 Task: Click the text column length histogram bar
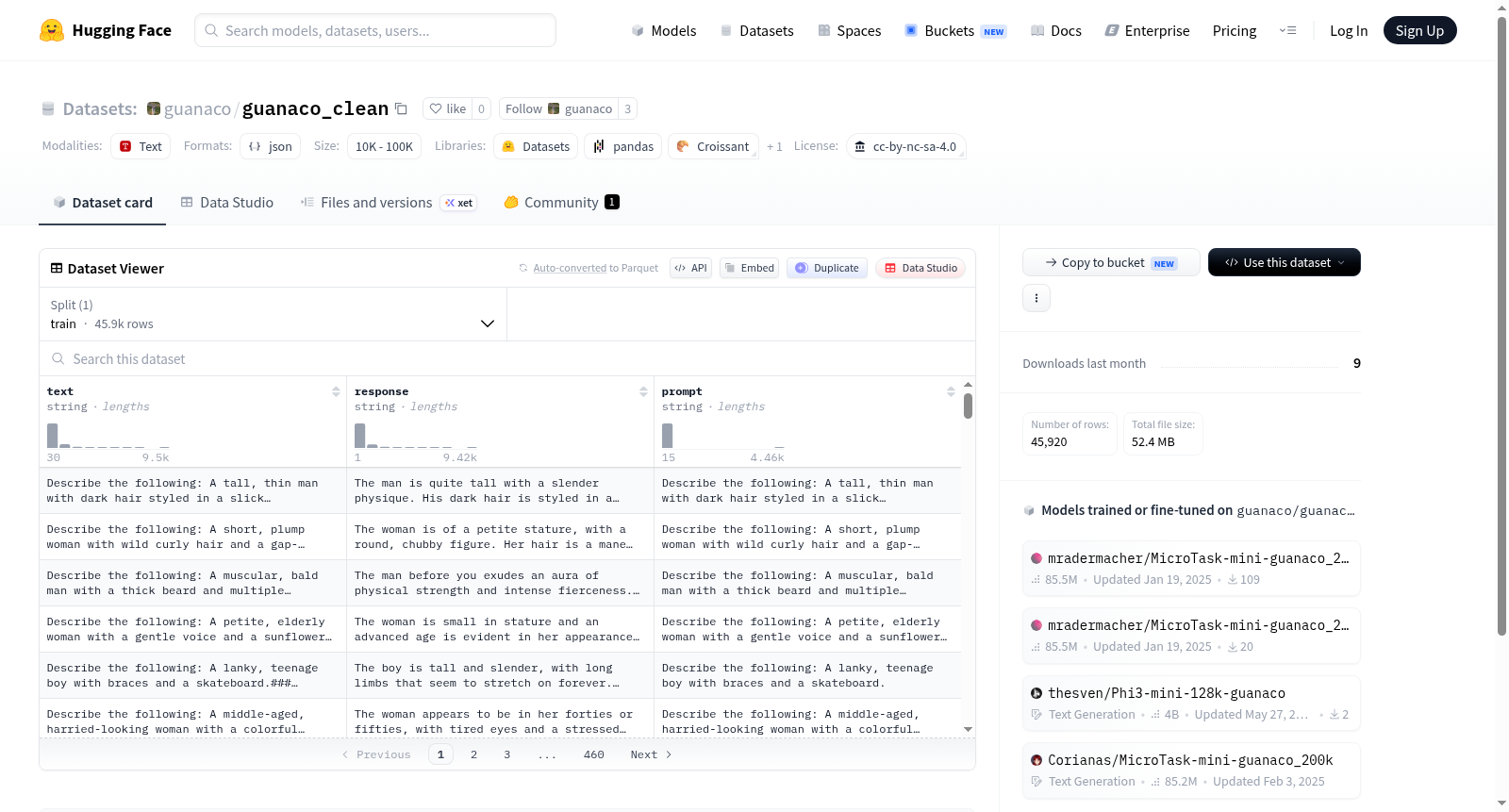[x=53, y=435]
